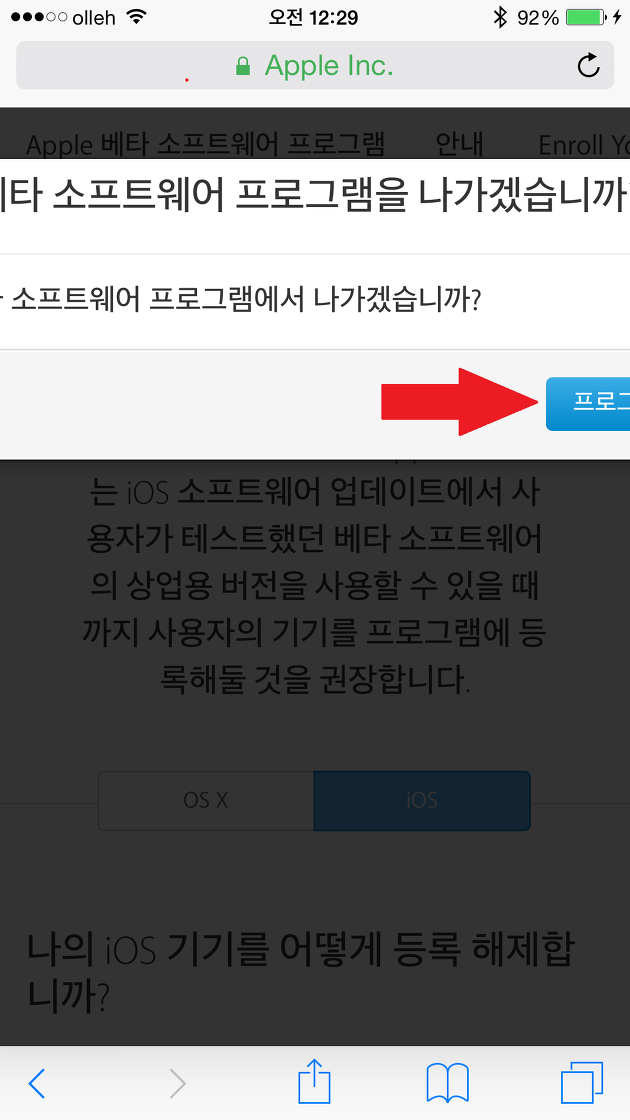The image size is (630, 1120).
Task: Open Apple 베타 소프트웨어 프로그램 nav link
Action: tap(206, 144)
